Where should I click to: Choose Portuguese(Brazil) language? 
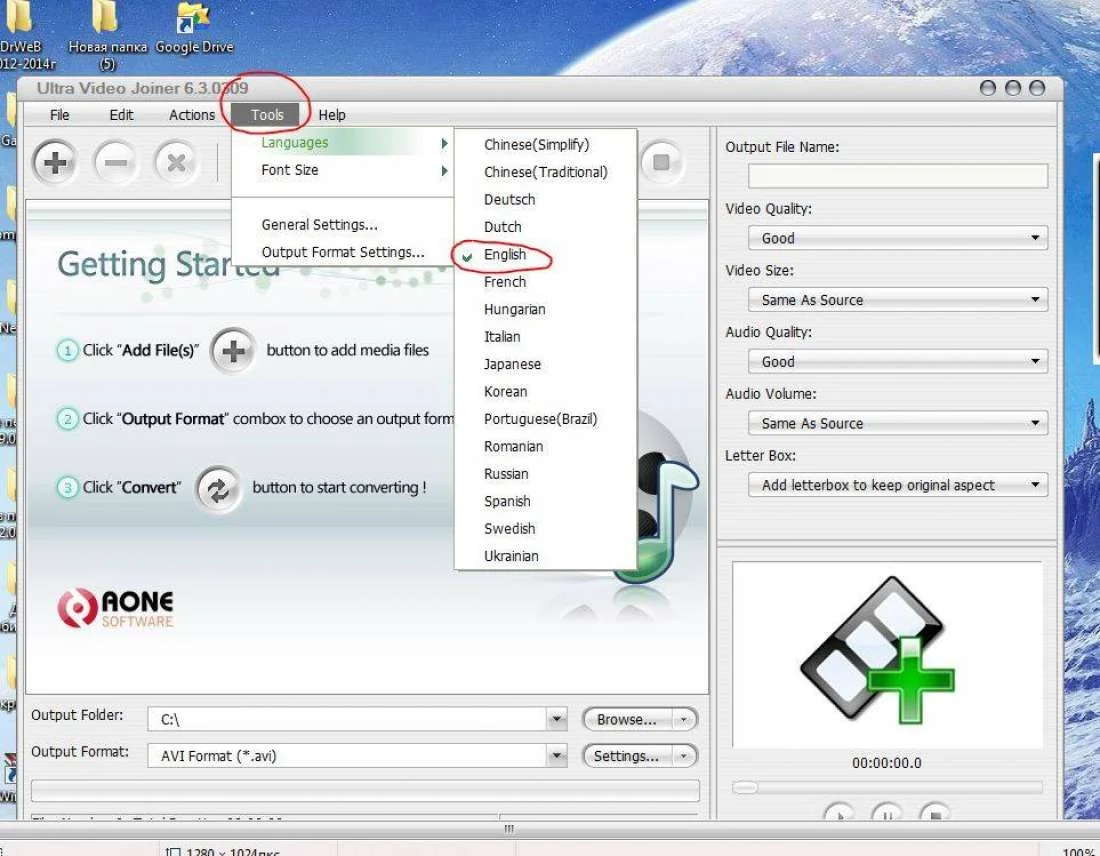click(x=546, y=419)
